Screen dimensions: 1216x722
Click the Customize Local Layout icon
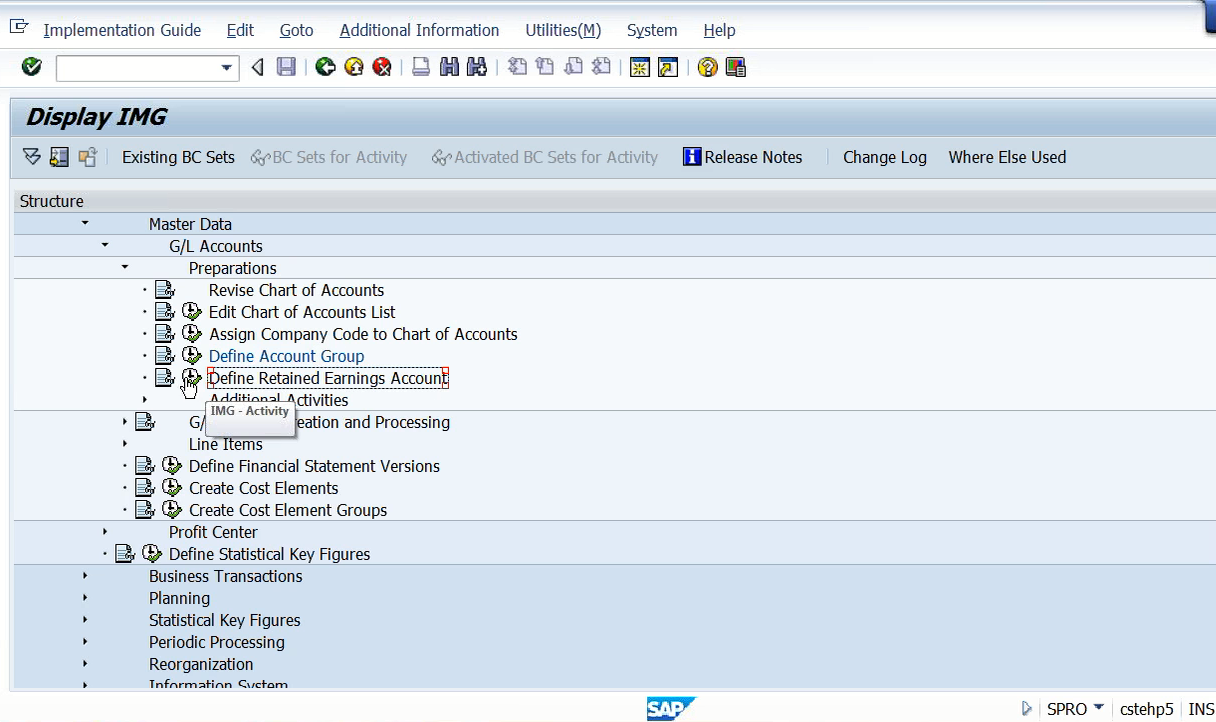[736, 67]
